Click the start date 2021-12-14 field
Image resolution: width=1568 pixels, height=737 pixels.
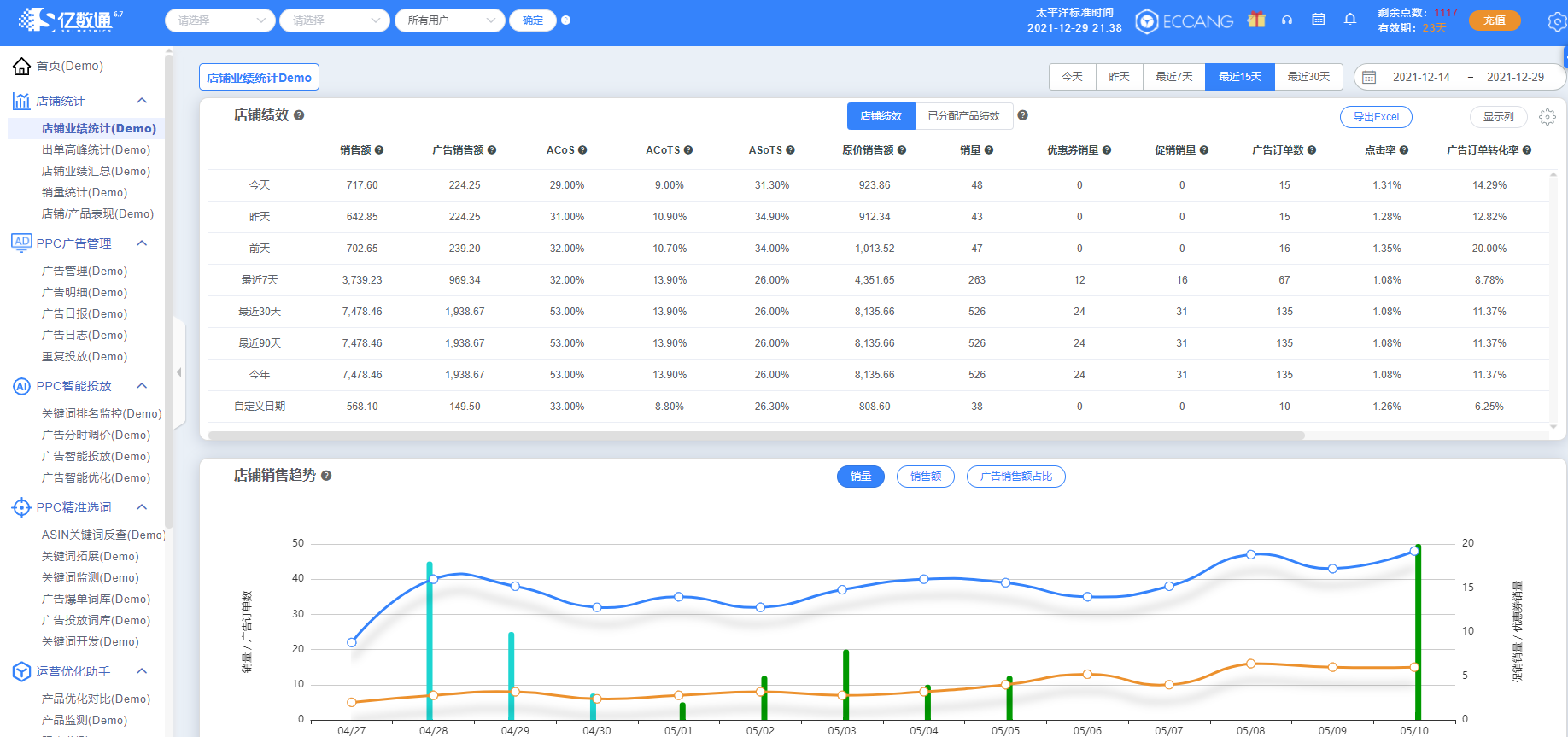[1421, 77]
